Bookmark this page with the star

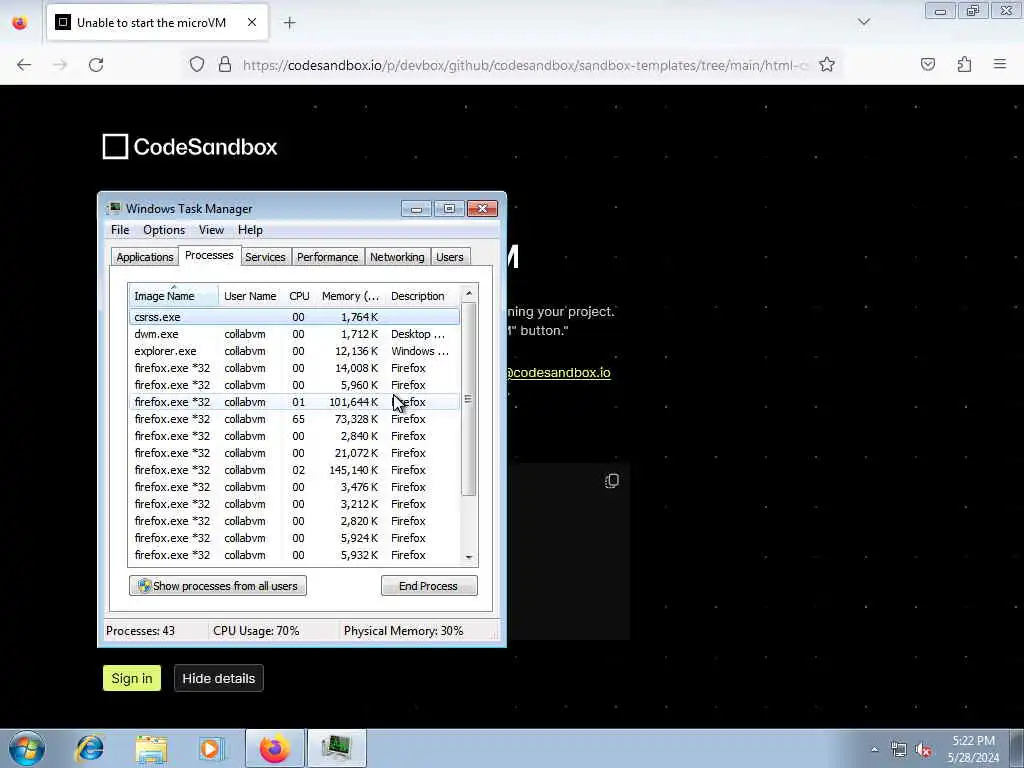[x=827, y=65]
